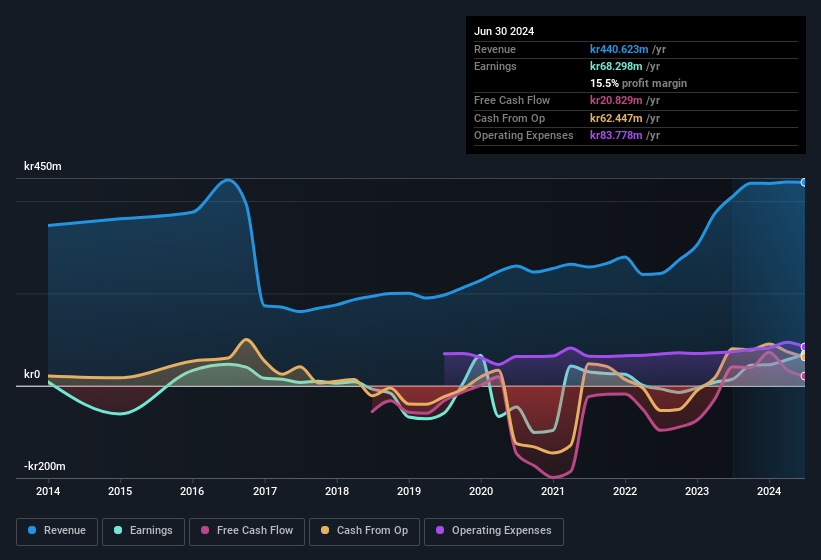The image size is (821, 560).
Task: Click the kr62.447m cash from op value
Action: click(616, 118)
